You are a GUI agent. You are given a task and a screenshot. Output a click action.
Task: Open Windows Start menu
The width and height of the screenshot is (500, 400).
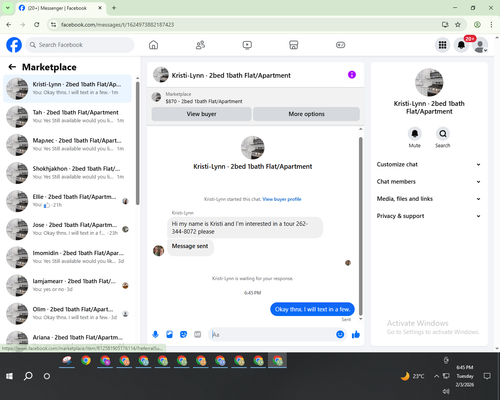pyautogui.click(x=9, y=376)
